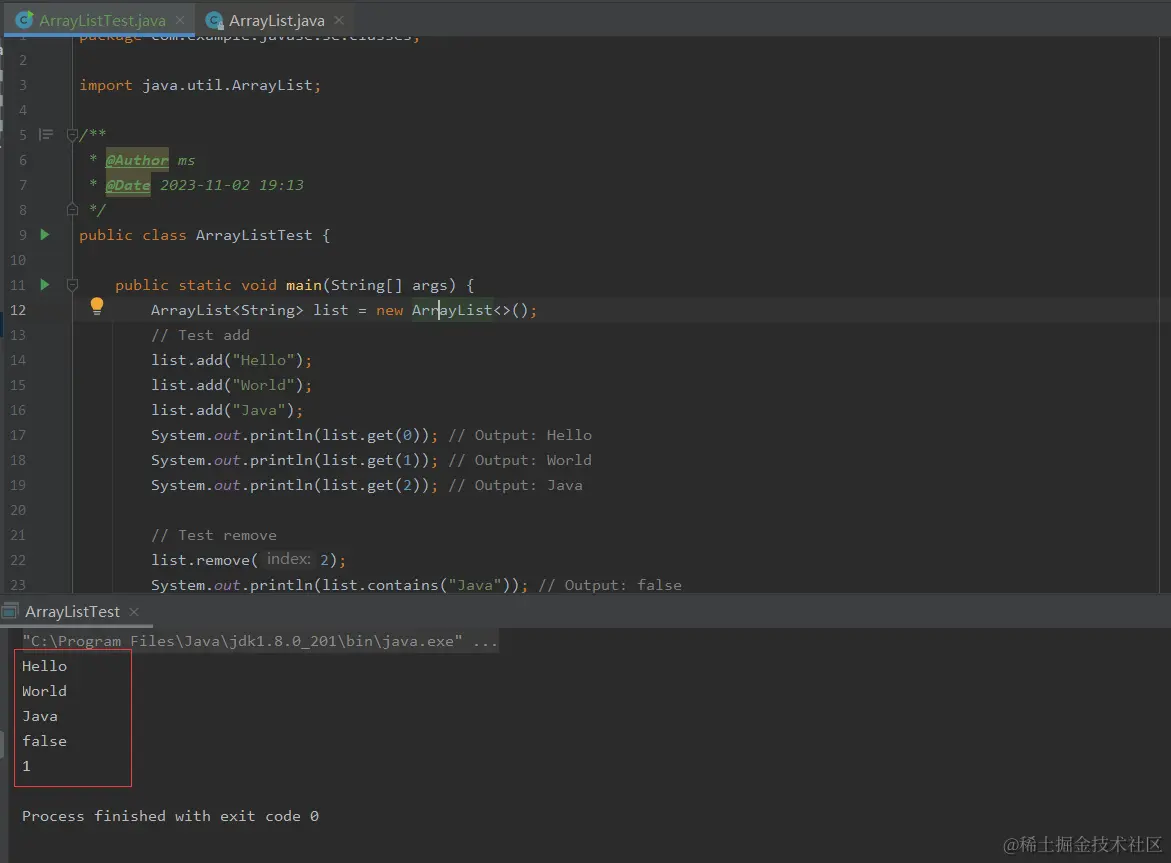Screen dimensions: 1171x863
Task: Click the list.contains("Java") statement
Action: pos(339,585)
